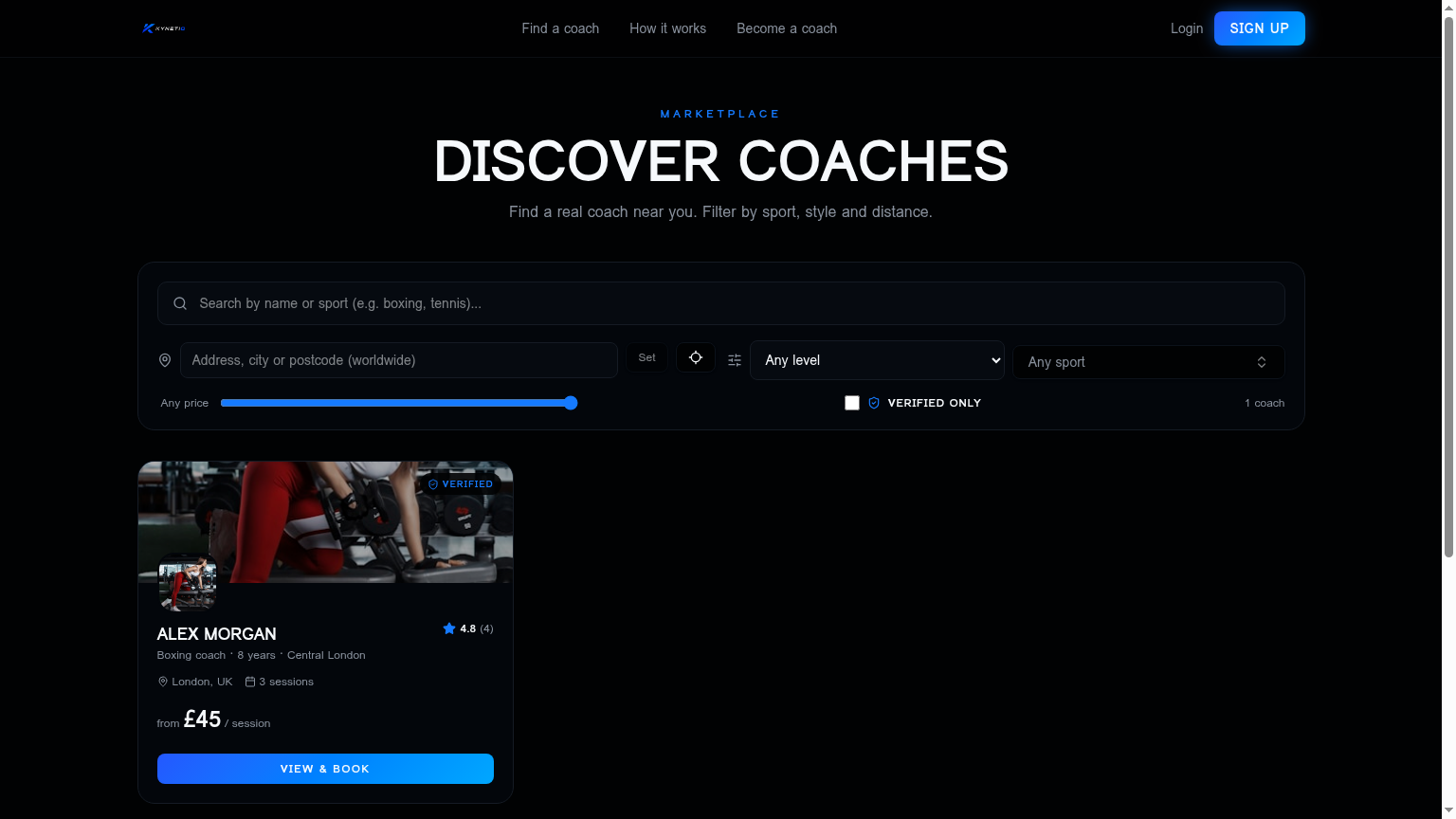Click the calendar icon beside 3 sessions
Image resolution: width=1456 pixels, height=819 pixels.
point(250,682)
